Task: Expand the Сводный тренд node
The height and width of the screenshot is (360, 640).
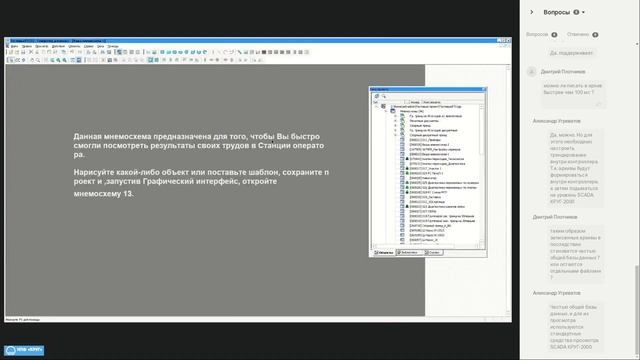Action: (x=395, y=126)
